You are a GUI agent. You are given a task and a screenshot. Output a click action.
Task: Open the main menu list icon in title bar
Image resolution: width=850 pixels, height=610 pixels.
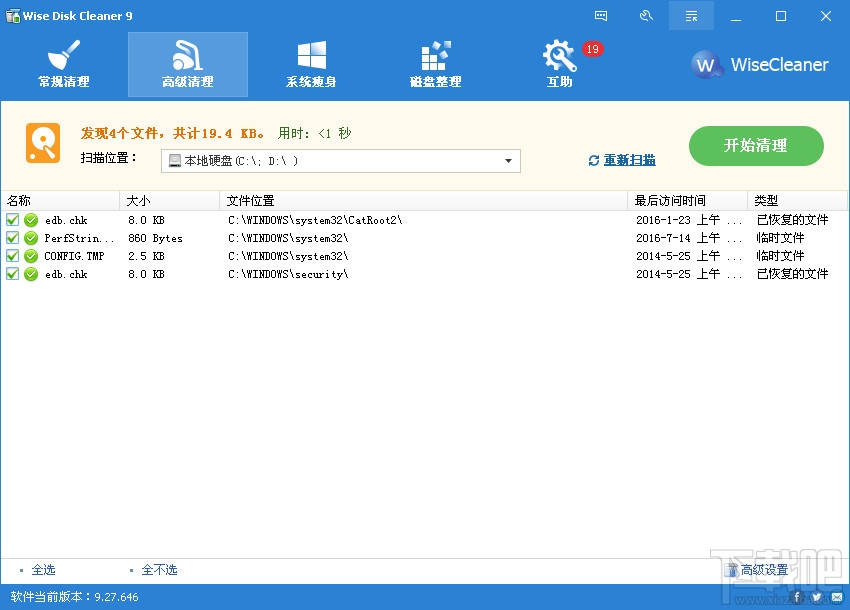(x=691, y=16)
